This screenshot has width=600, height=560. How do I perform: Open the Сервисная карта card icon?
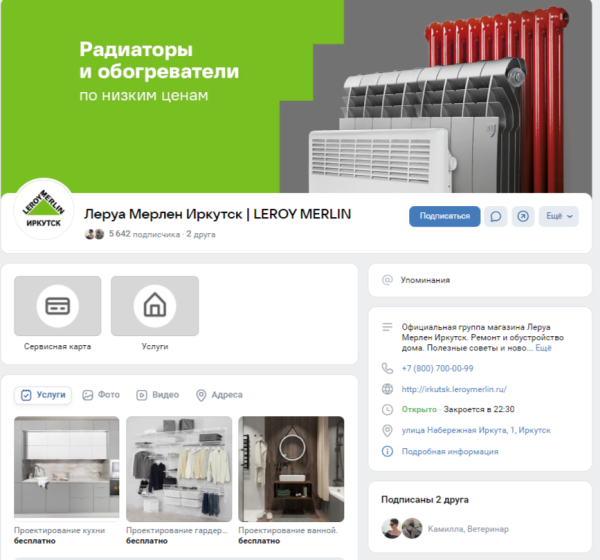57,306
